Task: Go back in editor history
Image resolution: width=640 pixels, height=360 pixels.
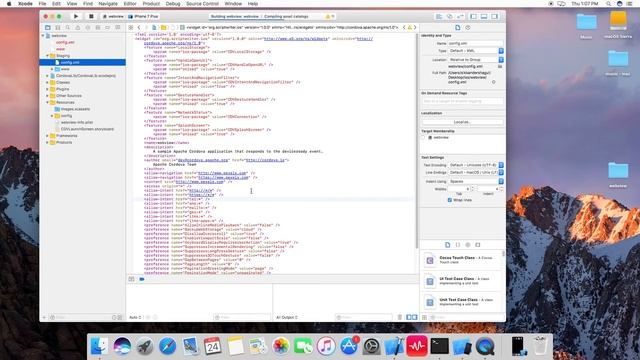Action: pyautogui.click(x=139, y=27)
